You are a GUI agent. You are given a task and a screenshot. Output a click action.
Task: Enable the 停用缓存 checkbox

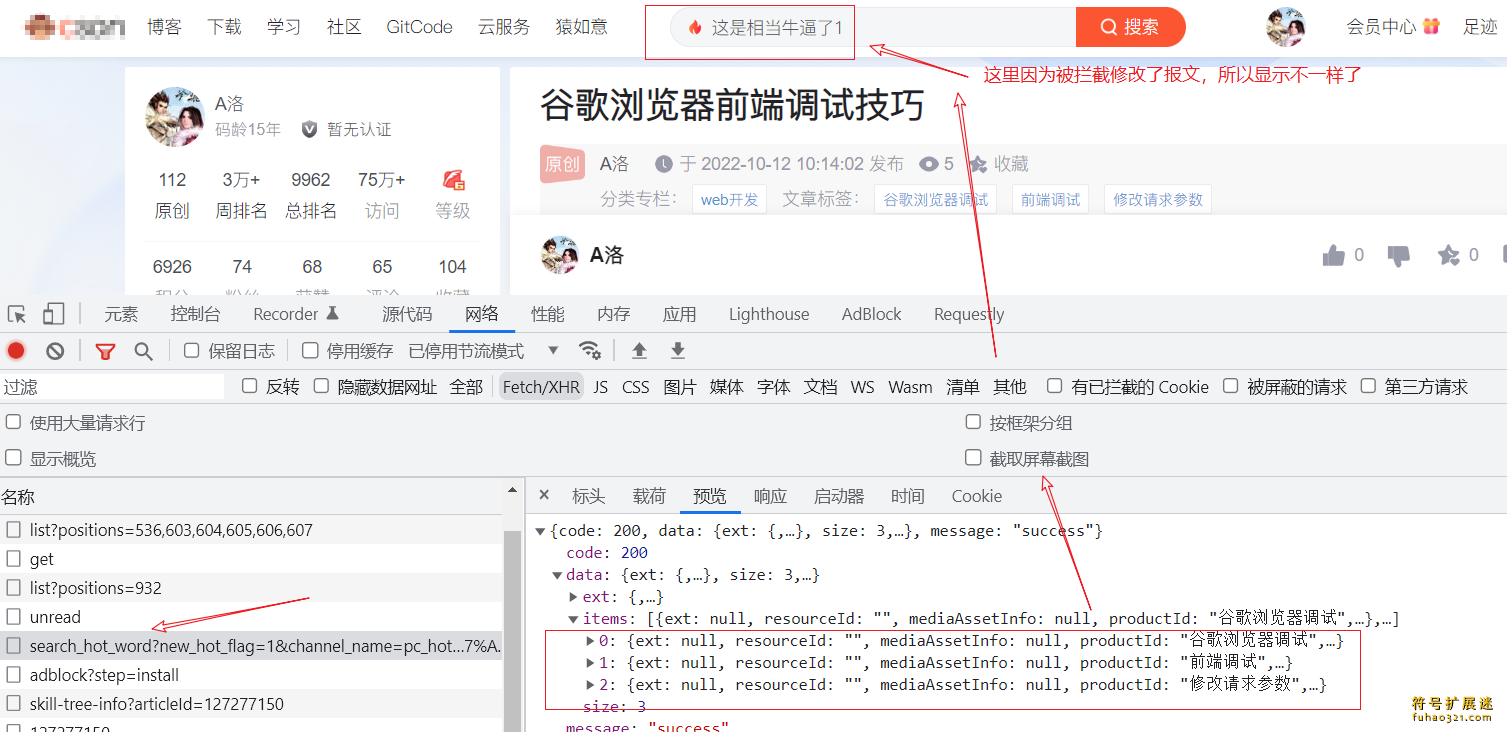(x=310, y=350)
